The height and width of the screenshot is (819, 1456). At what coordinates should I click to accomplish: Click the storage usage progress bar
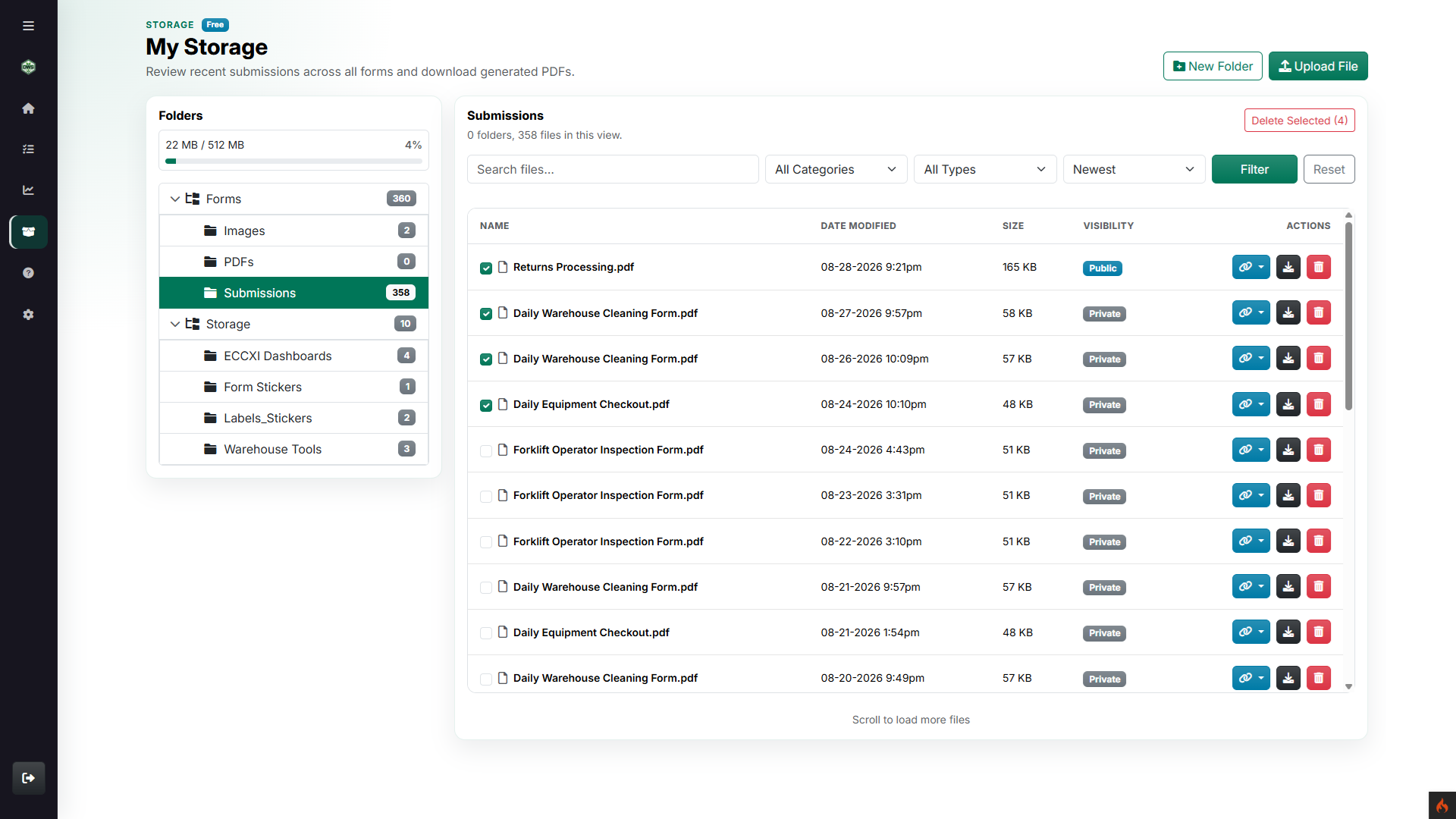(x=293, y=161)
